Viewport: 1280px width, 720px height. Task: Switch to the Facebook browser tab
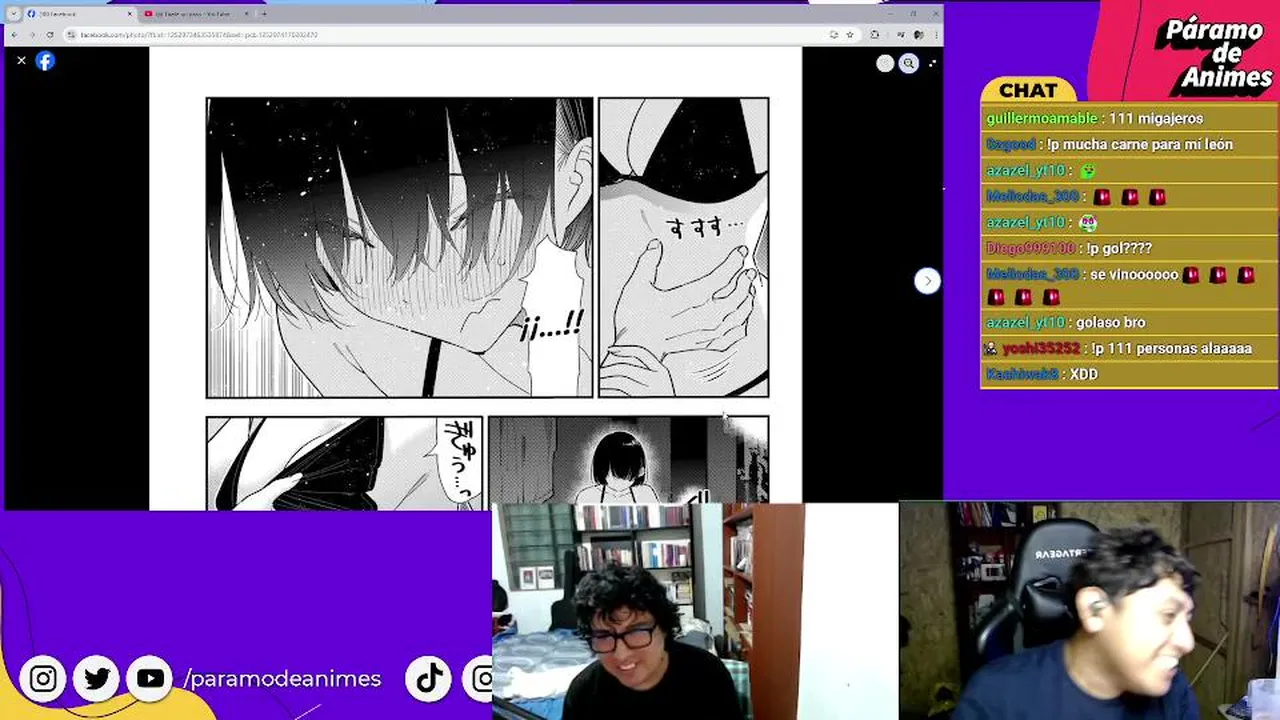coord(78,14)
